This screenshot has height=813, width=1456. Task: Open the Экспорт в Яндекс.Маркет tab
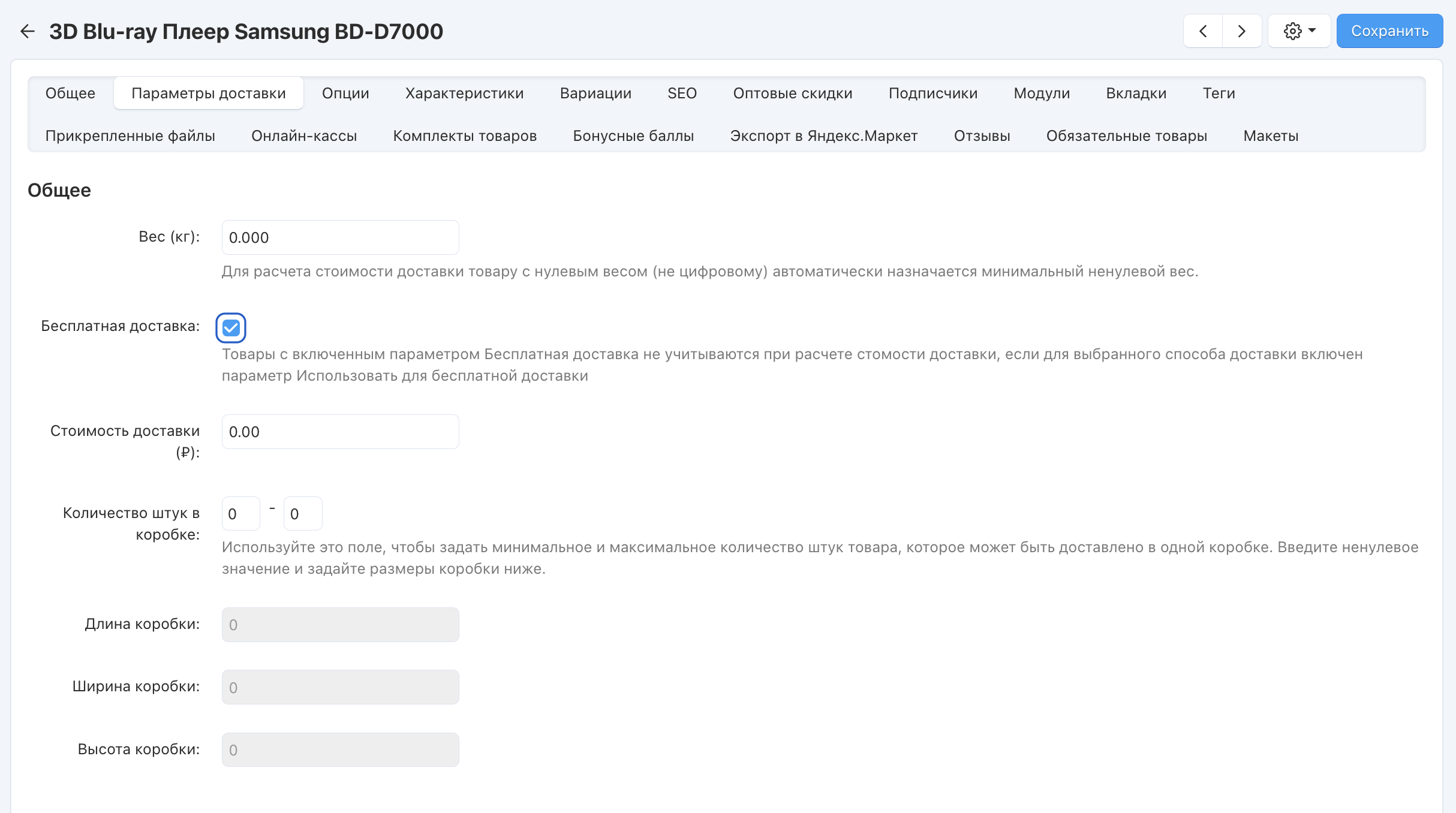click(824, 135)
